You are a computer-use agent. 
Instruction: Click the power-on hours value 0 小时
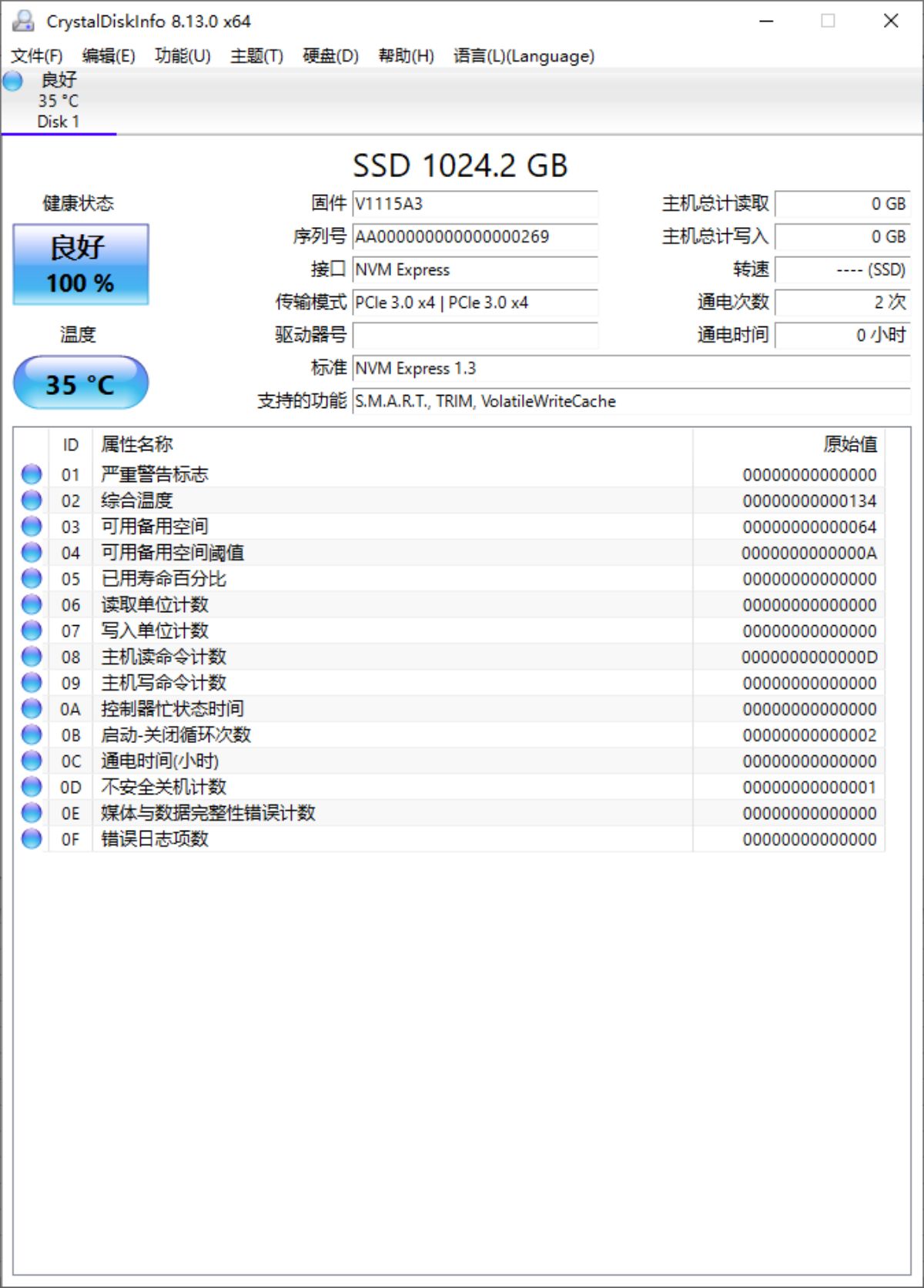point(842,336)
